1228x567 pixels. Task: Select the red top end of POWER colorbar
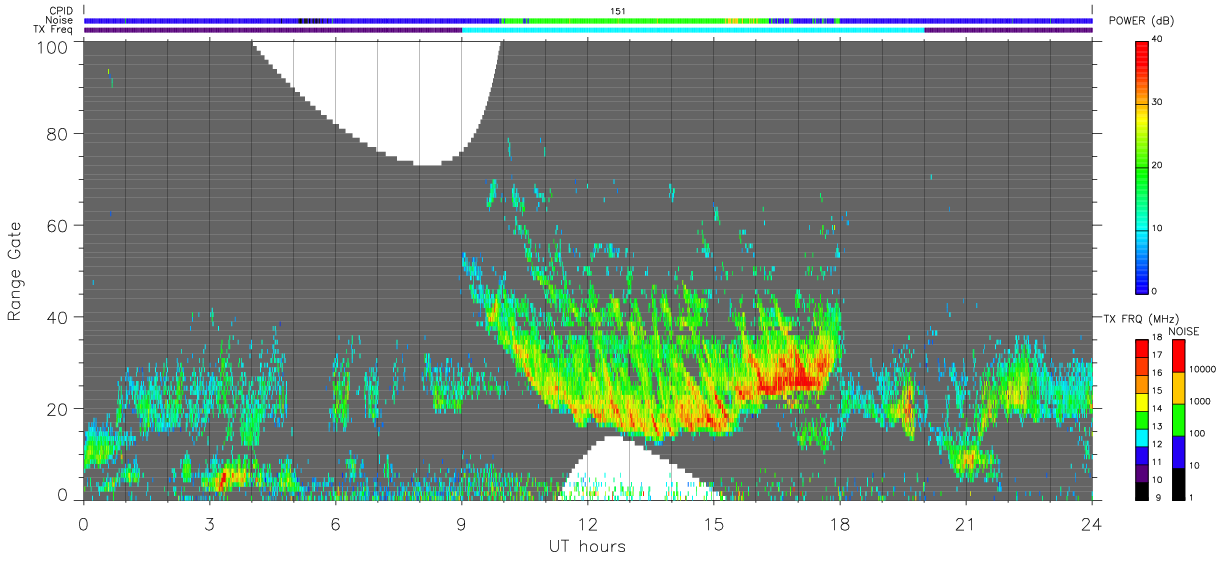pos(1143,55)
